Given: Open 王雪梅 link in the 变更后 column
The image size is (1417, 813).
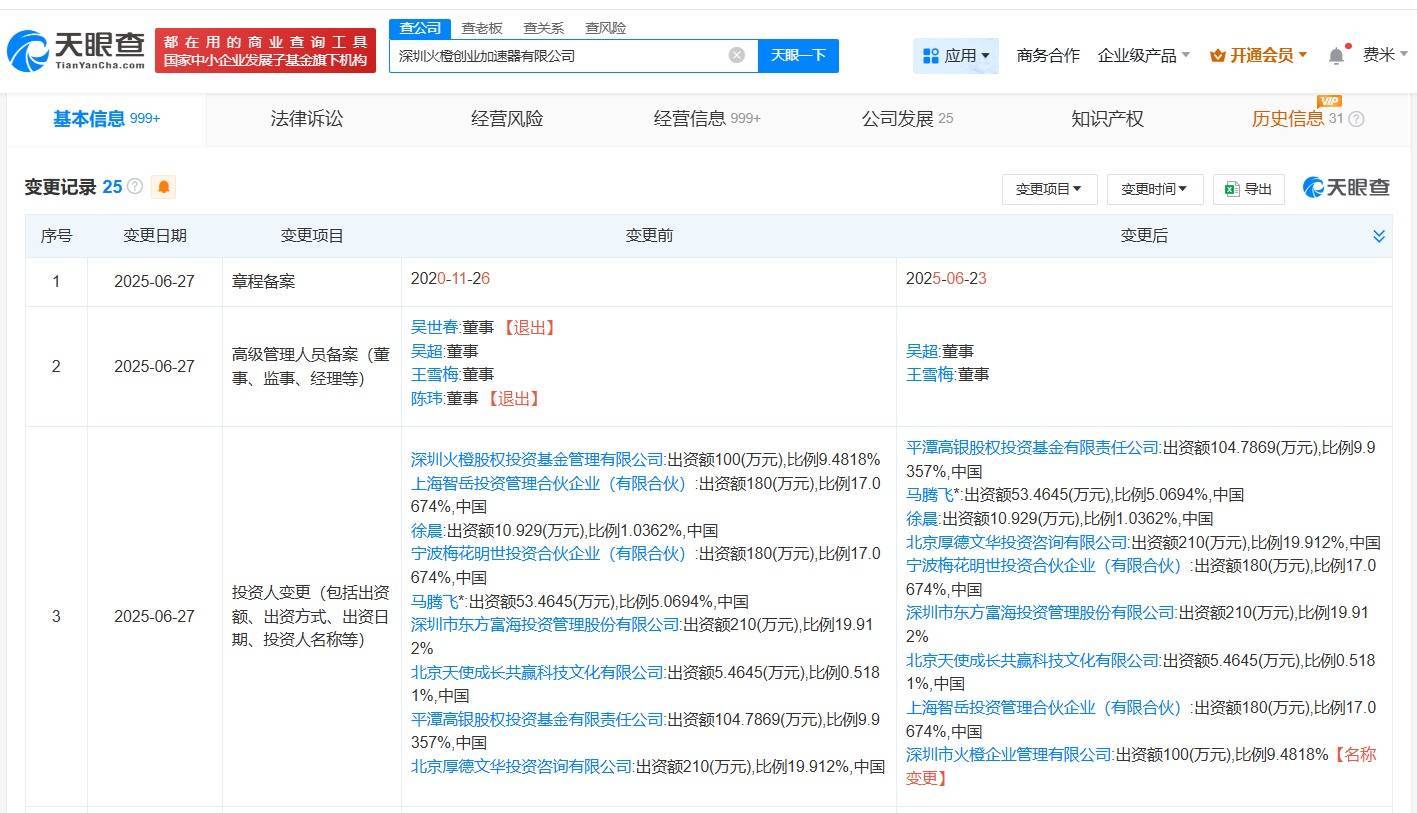Looking at the screenshot, I should [930, 374].
